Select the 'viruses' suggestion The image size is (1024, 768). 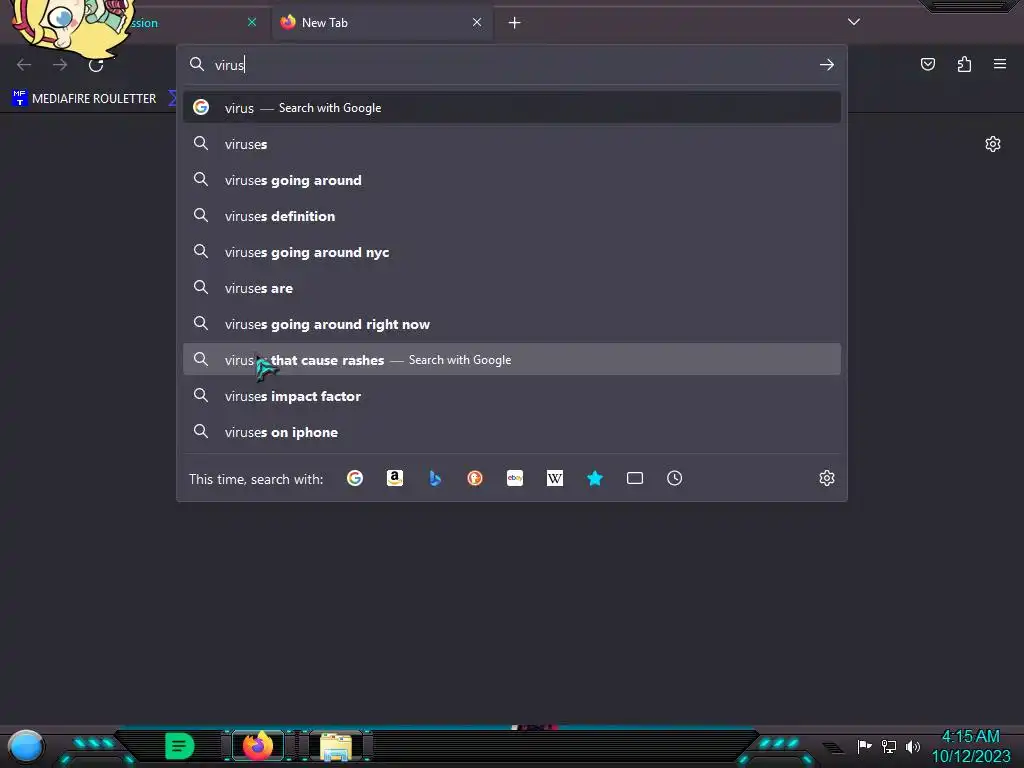[512, 144]
